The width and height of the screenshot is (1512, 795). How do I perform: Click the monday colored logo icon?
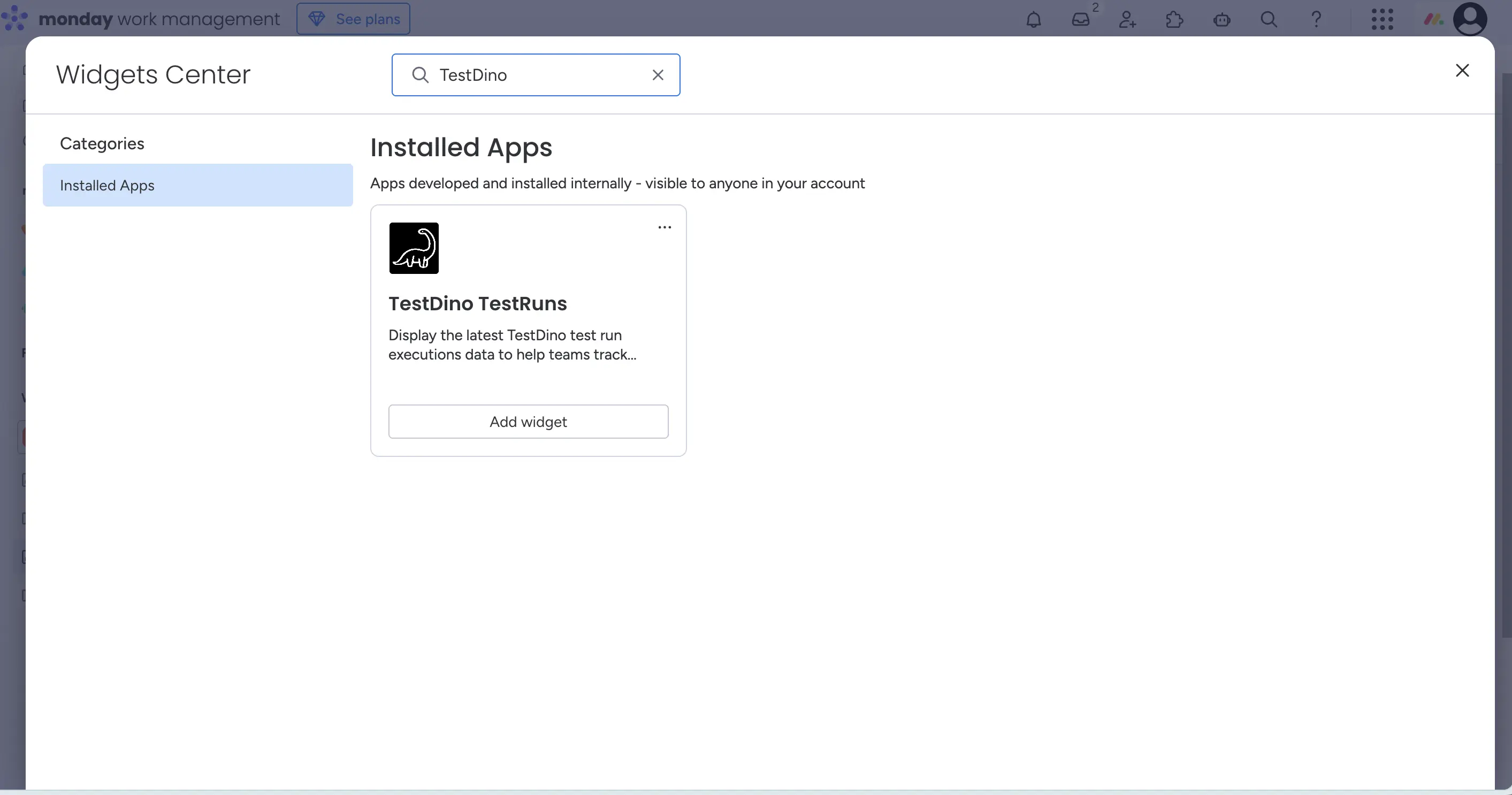click(1433, 19)
